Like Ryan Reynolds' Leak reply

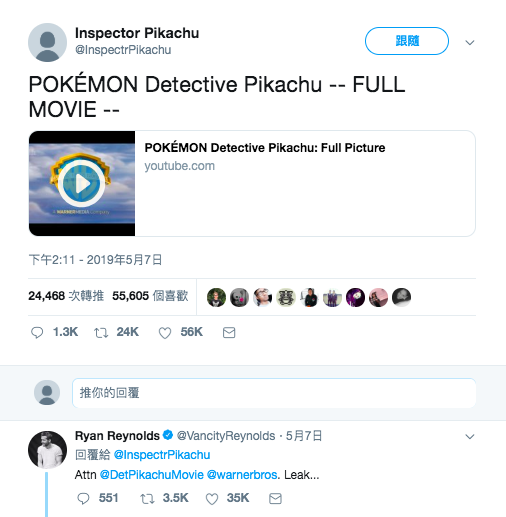click(212, 498)
